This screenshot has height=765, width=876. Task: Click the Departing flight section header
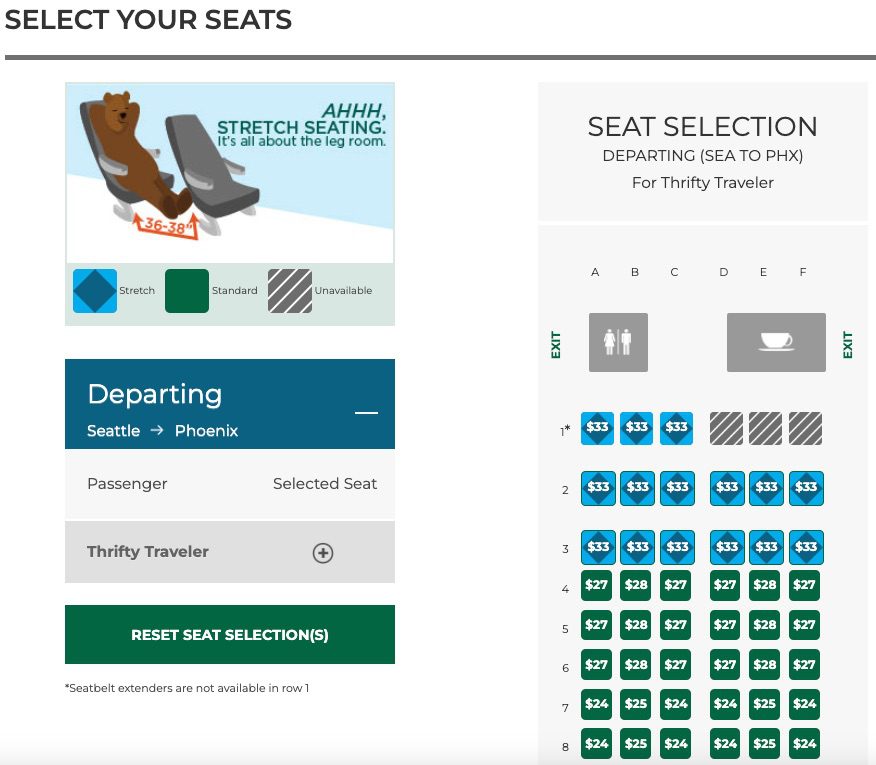(x=155, y=394)
